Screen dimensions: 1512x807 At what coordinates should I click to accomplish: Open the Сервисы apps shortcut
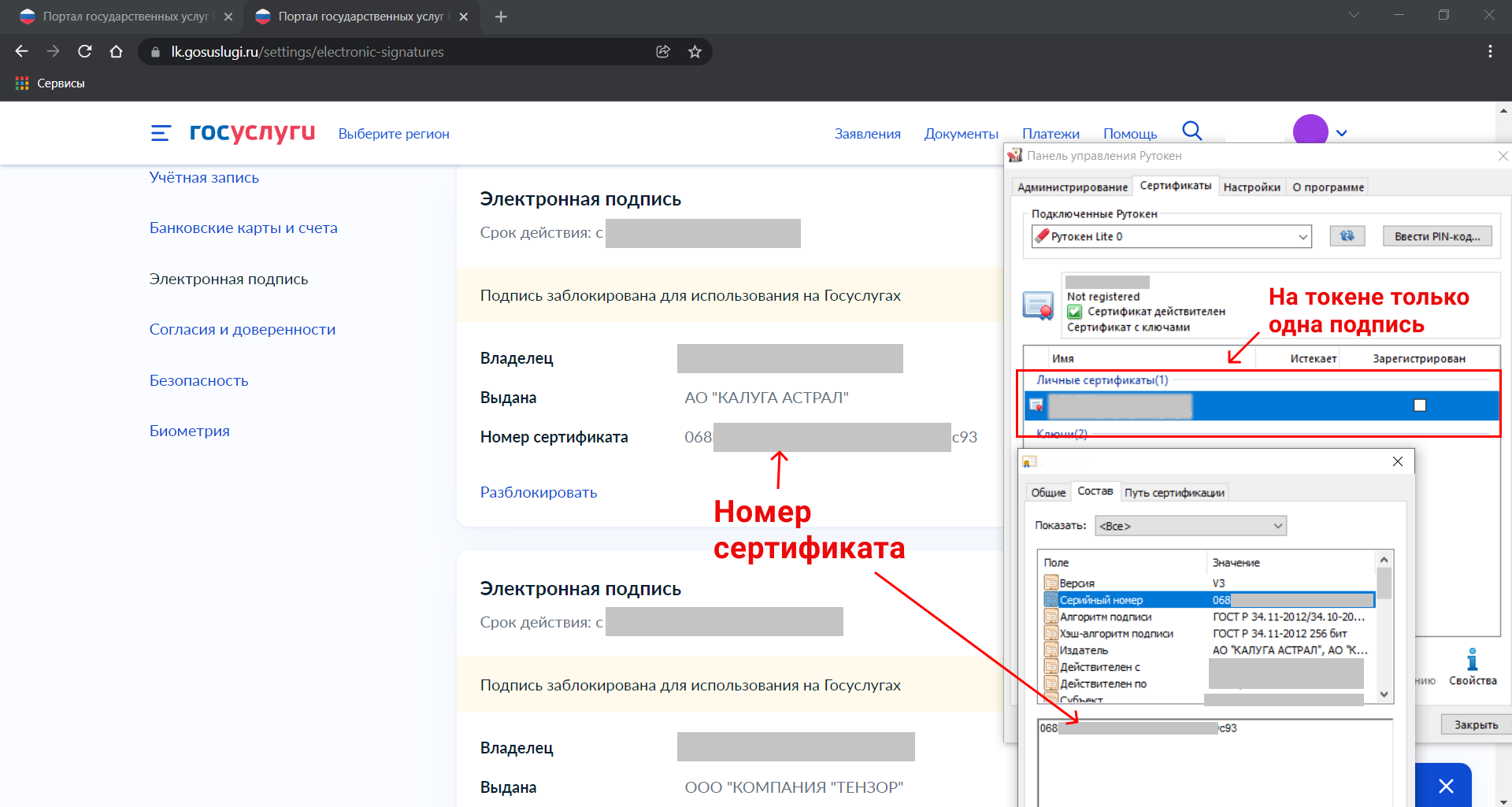(50, 83)
